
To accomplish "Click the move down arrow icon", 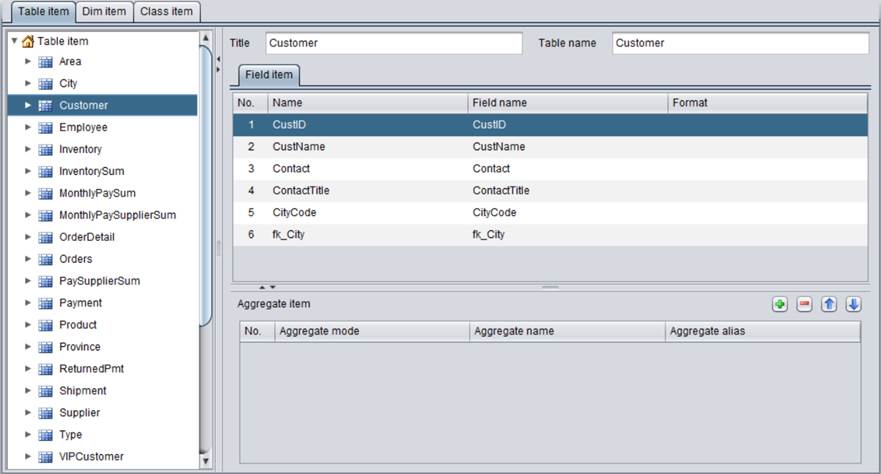I will click(x=853, y=304).
